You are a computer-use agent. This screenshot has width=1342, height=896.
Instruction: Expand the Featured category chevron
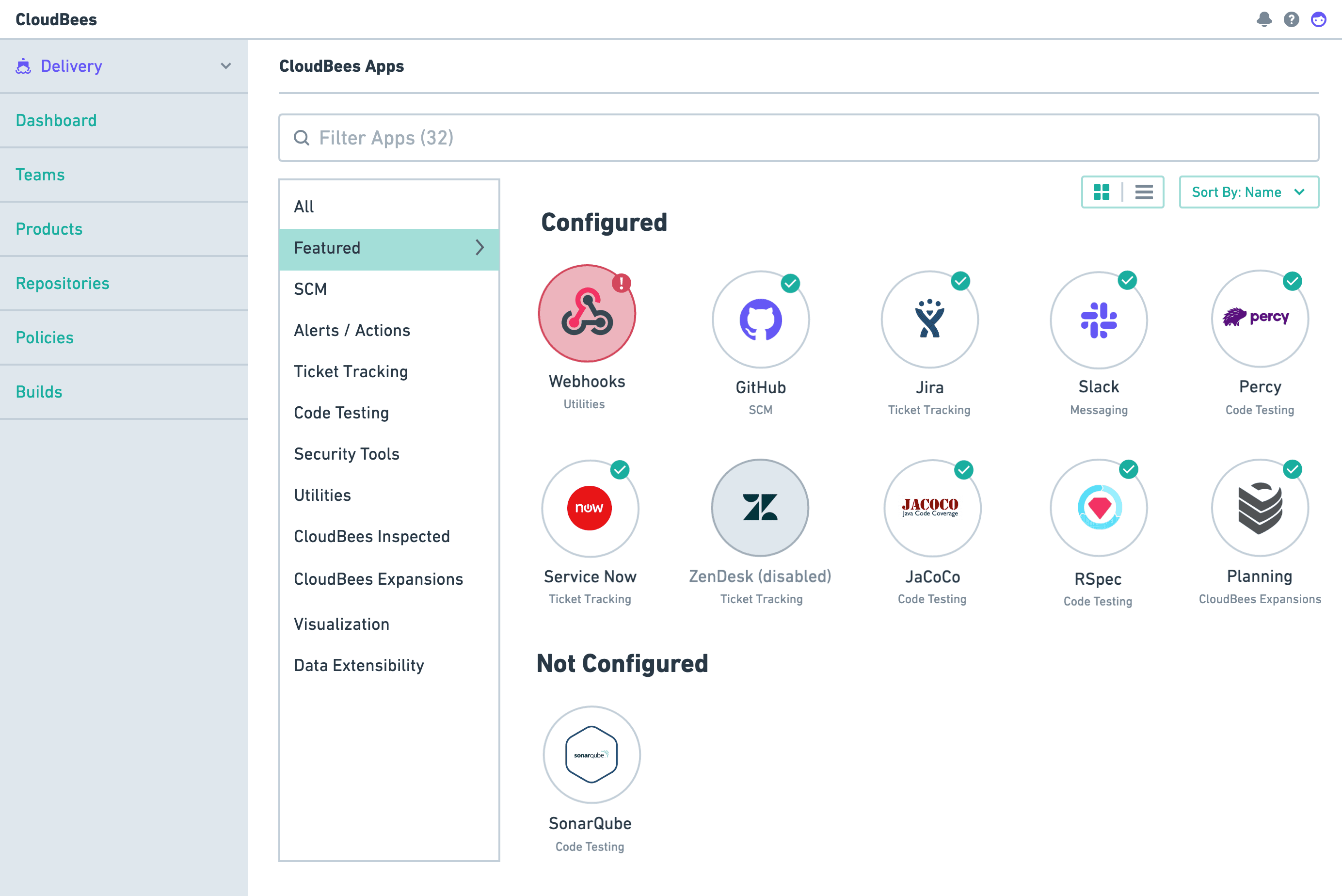coord(479,248)
